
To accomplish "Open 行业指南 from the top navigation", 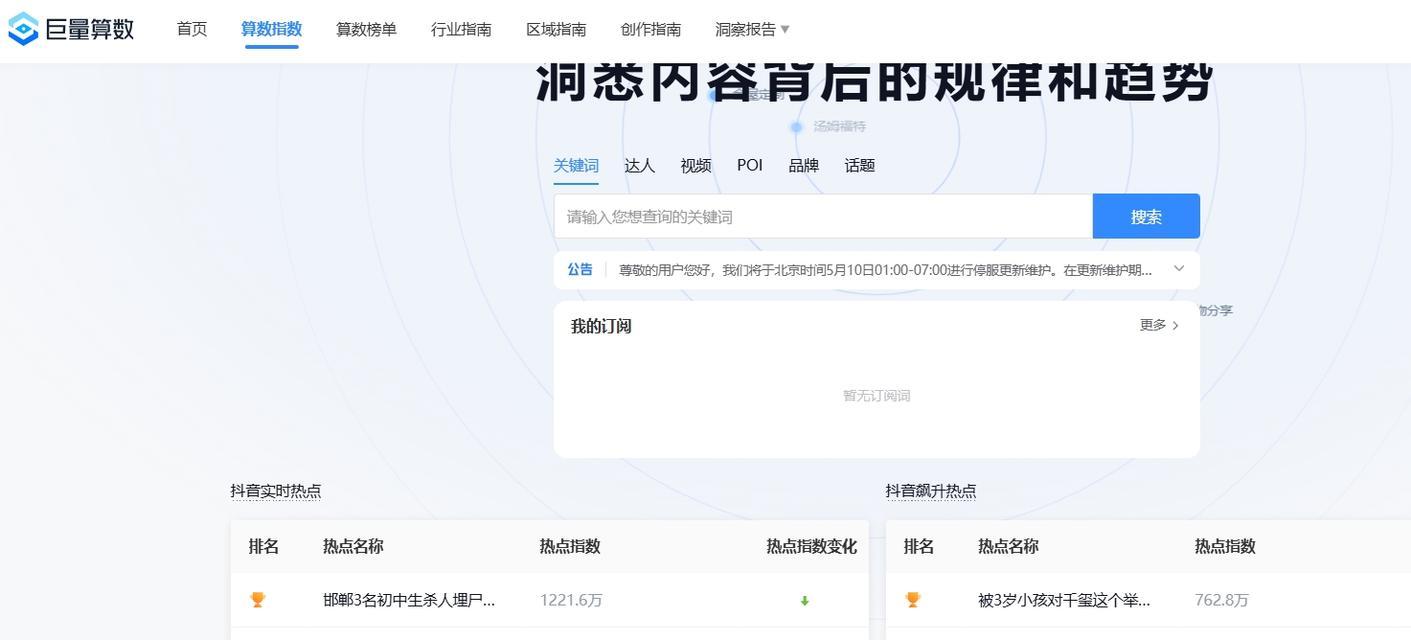I will pyautogui.click(x=461, y=29).
